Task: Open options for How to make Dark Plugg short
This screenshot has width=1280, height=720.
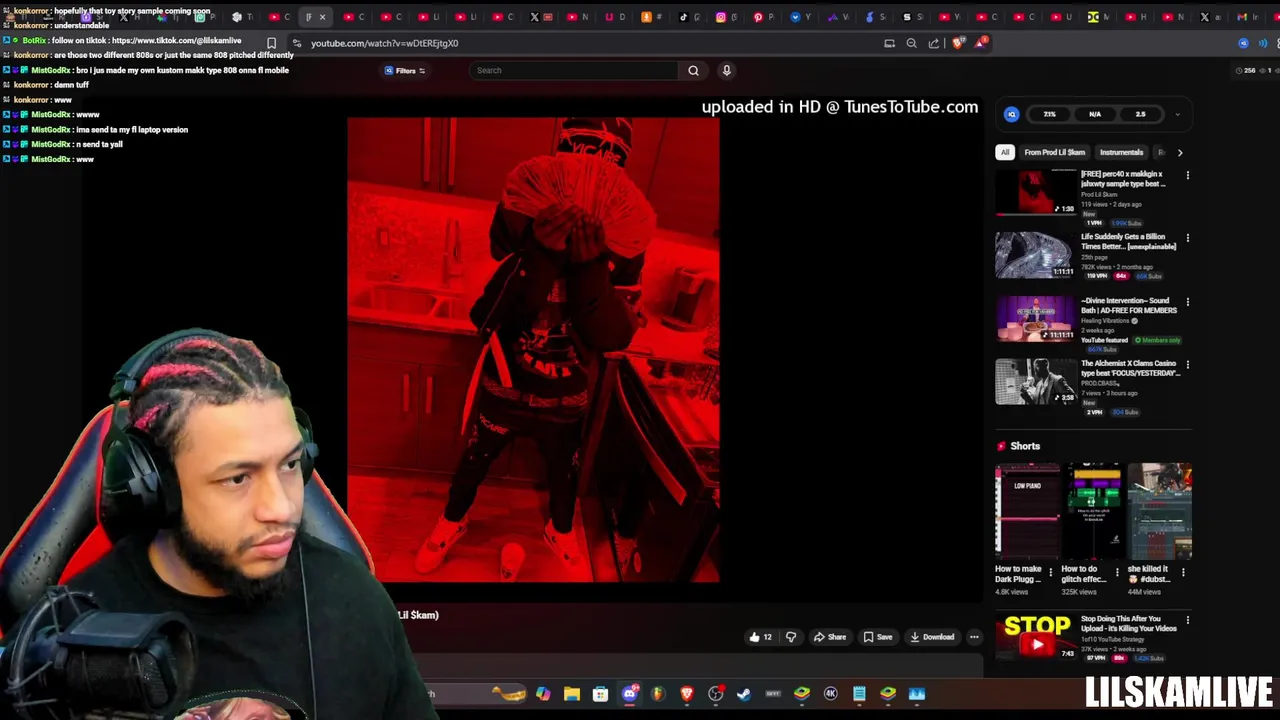Action: click(1050, 572)
